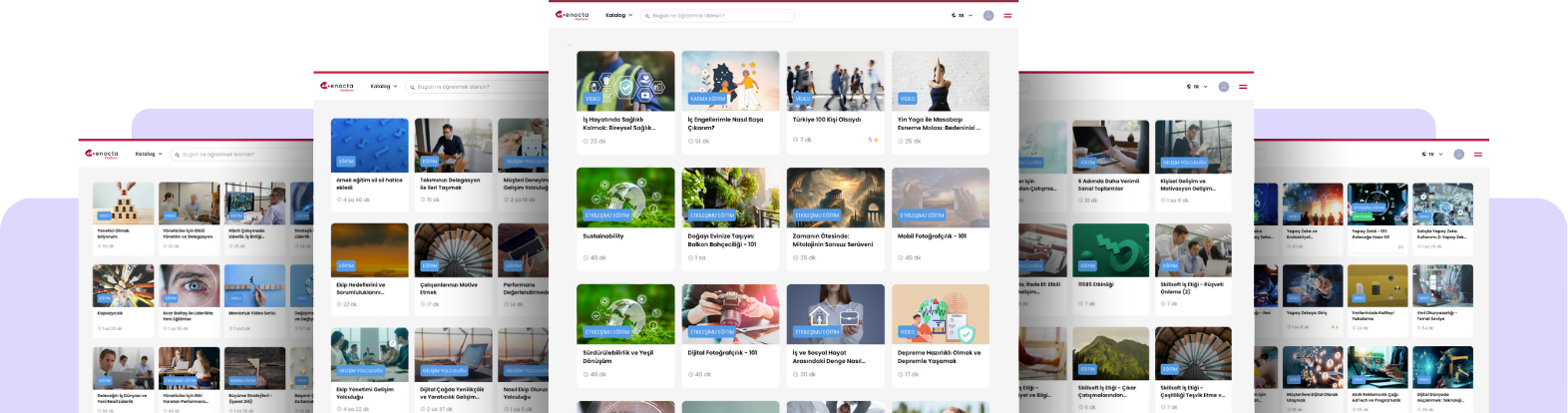Open TR language selector in the second-right window
This screenshot has width=1568, height=413.
(1197, 87)
